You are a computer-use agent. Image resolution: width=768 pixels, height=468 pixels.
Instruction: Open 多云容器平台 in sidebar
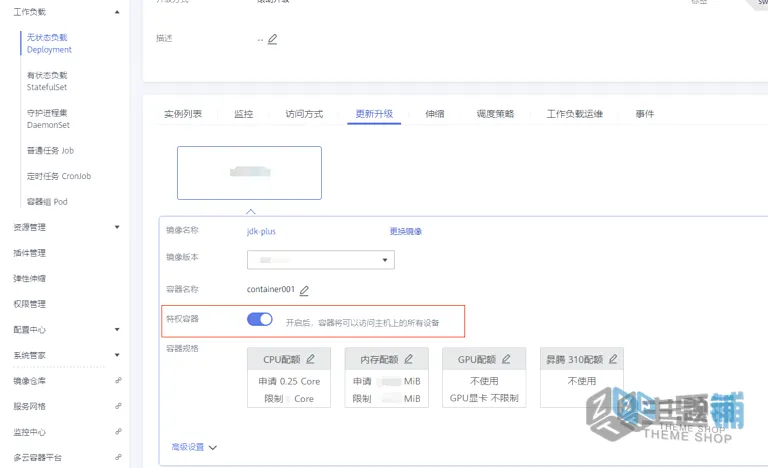pyautogui.click(x=38, y=457)
